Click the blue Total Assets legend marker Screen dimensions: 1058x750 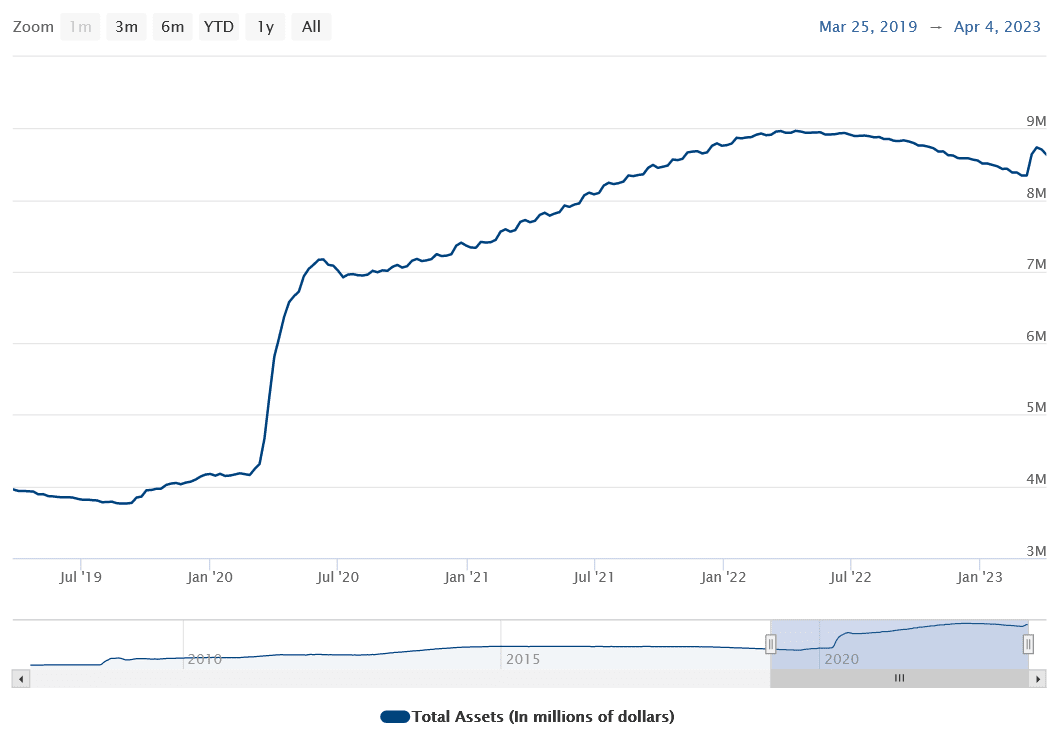[x=395, y=717]
